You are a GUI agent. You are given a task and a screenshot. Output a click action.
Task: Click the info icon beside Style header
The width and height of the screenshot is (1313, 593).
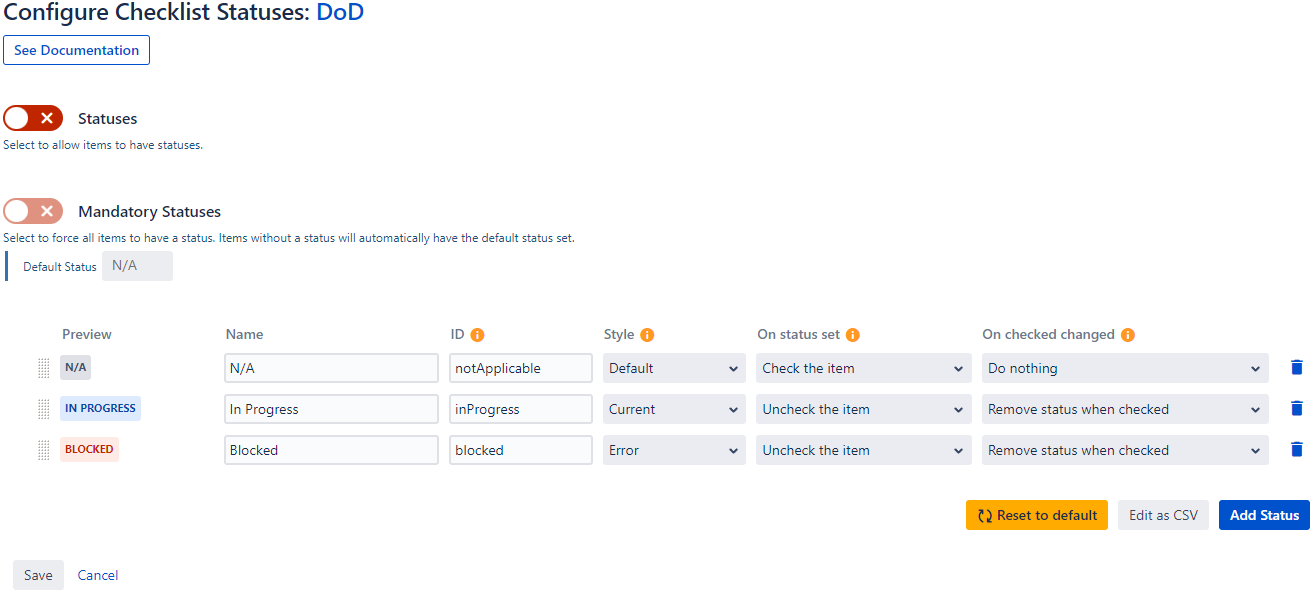[x=647, y=335]
